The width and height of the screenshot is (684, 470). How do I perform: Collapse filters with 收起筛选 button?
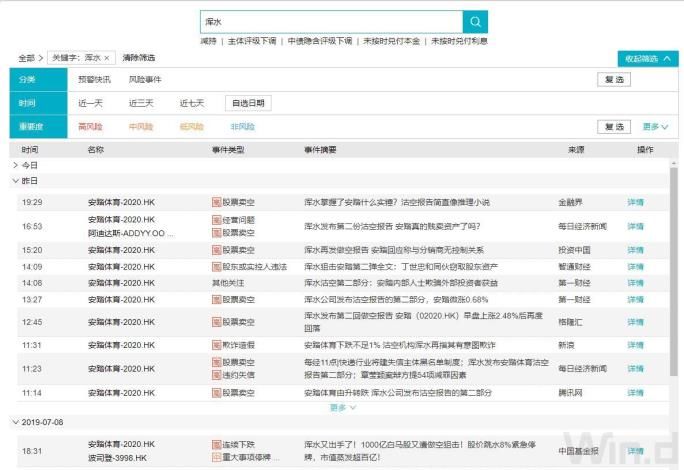(x=648, y=58)
